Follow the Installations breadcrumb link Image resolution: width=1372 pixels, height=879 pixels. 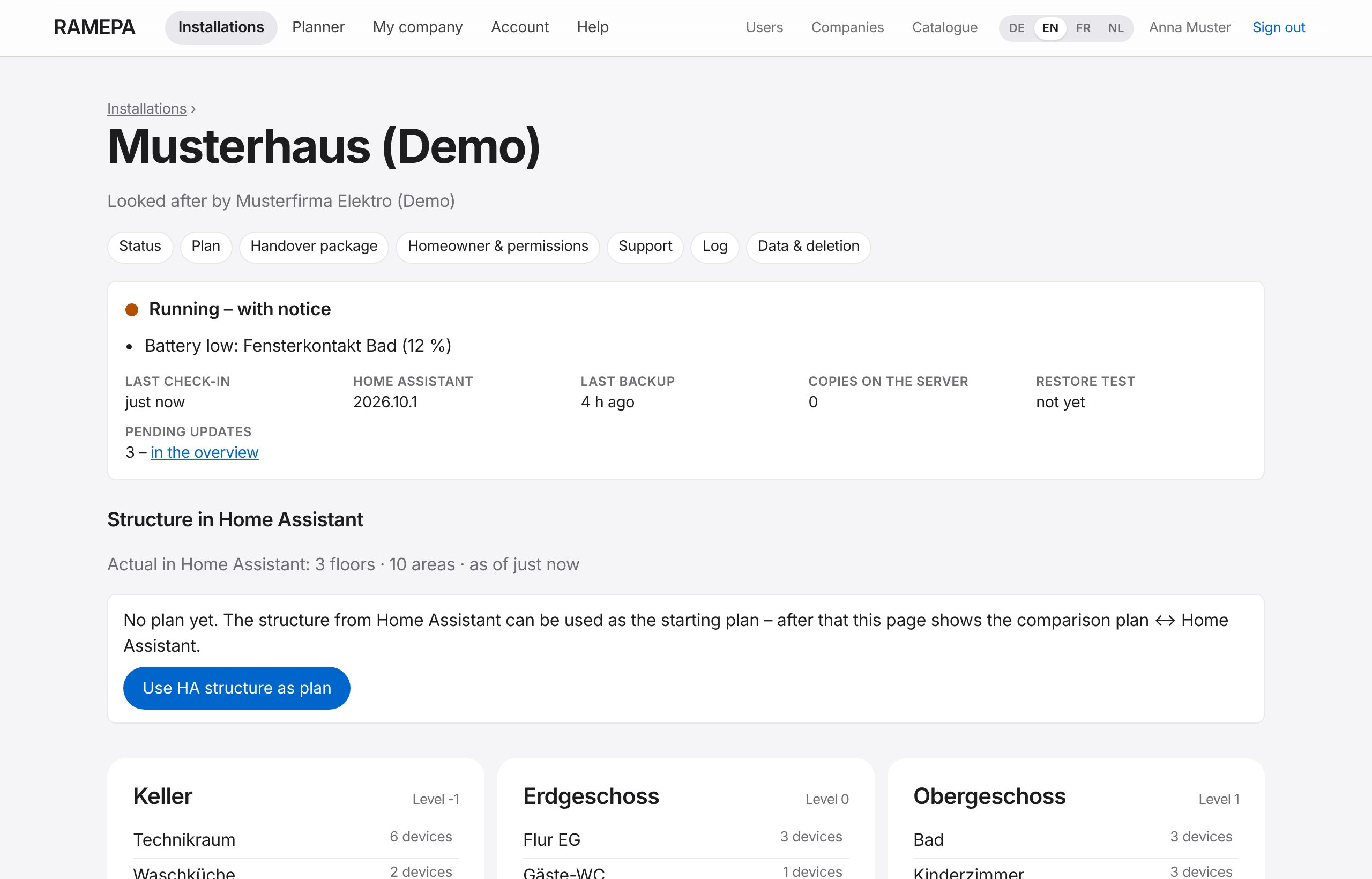147,108
